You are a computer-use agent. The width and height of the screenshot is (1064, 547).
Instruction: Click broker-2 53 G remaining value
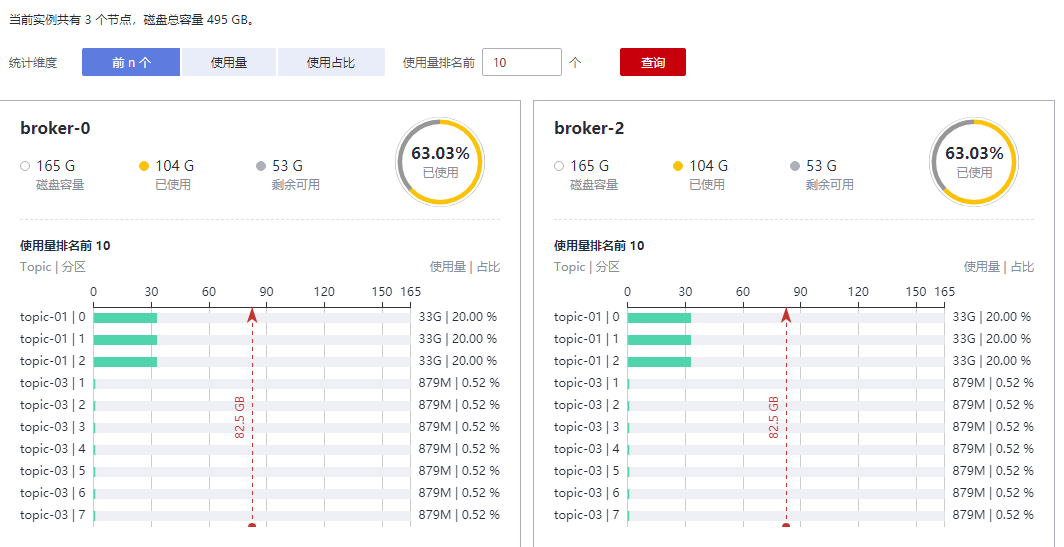pyautogui.click(x=821, y=166)
